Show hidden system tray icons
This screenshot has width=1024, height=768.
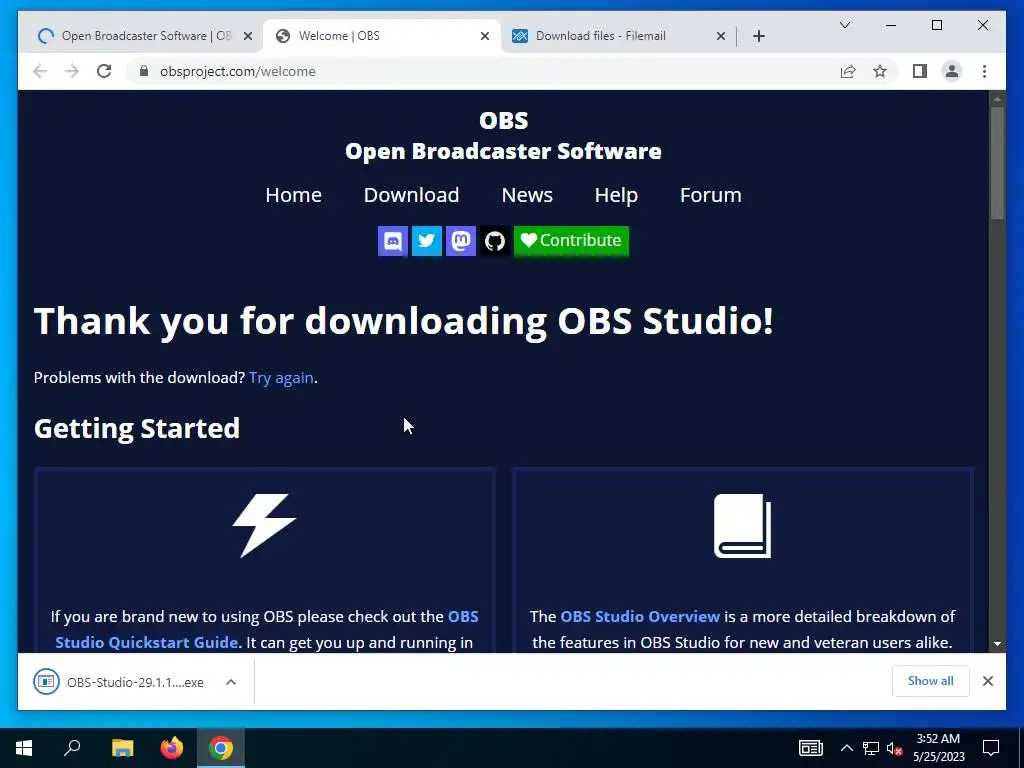(x=846, y=748)
